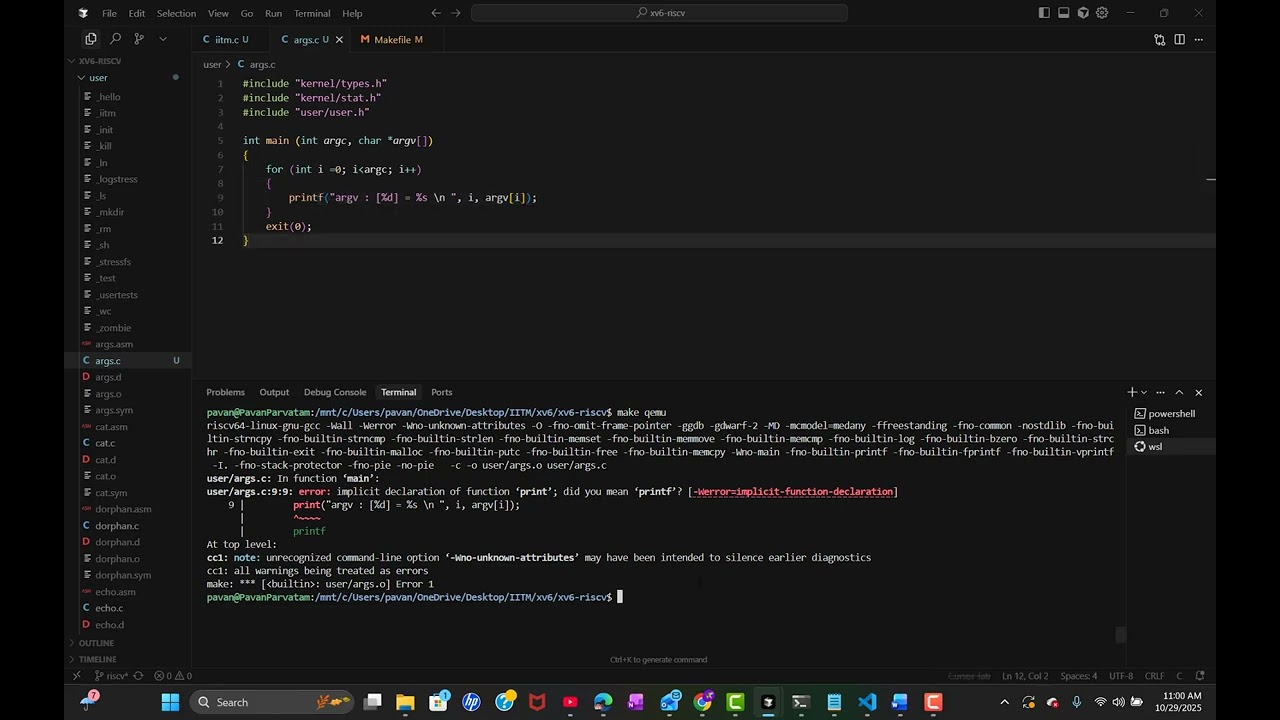Collapse the XV6-RISCV explorer section
Viewport: 1280px width, 720px height.
pyautogui.click(x=100, y=61)
